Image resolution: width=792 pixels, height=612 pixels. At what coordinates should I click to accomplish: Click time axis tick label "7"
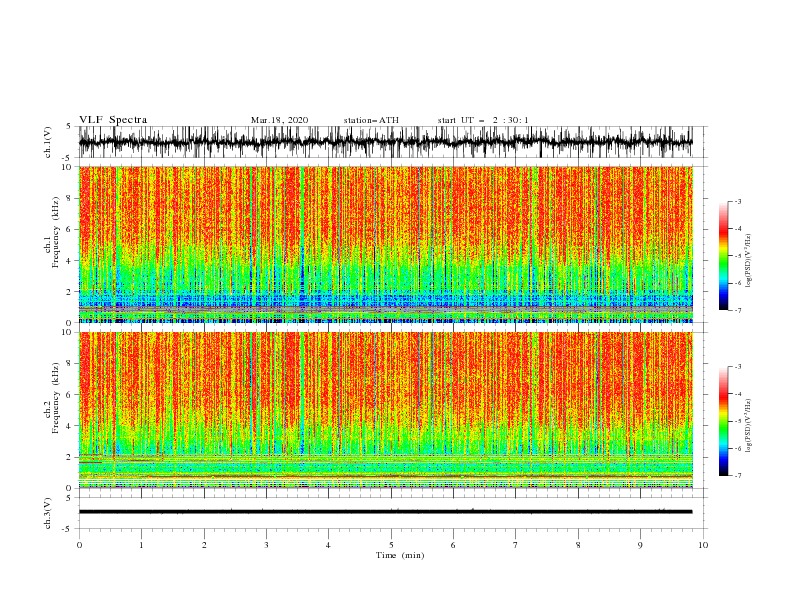pyautogui.click(x=516, y=545)
